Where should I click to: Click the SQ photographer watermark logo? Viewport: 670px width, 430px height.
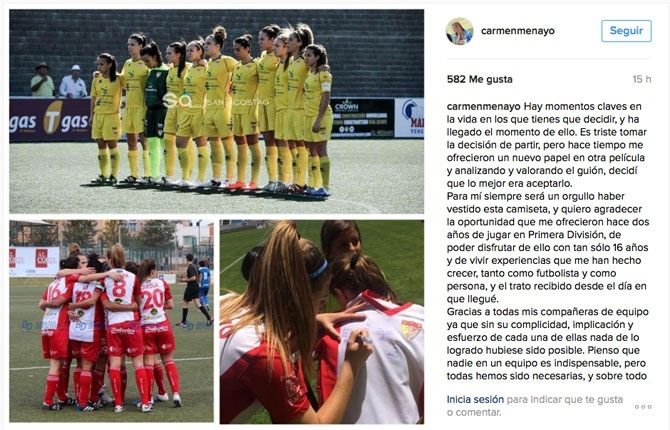tap(177, 100)
